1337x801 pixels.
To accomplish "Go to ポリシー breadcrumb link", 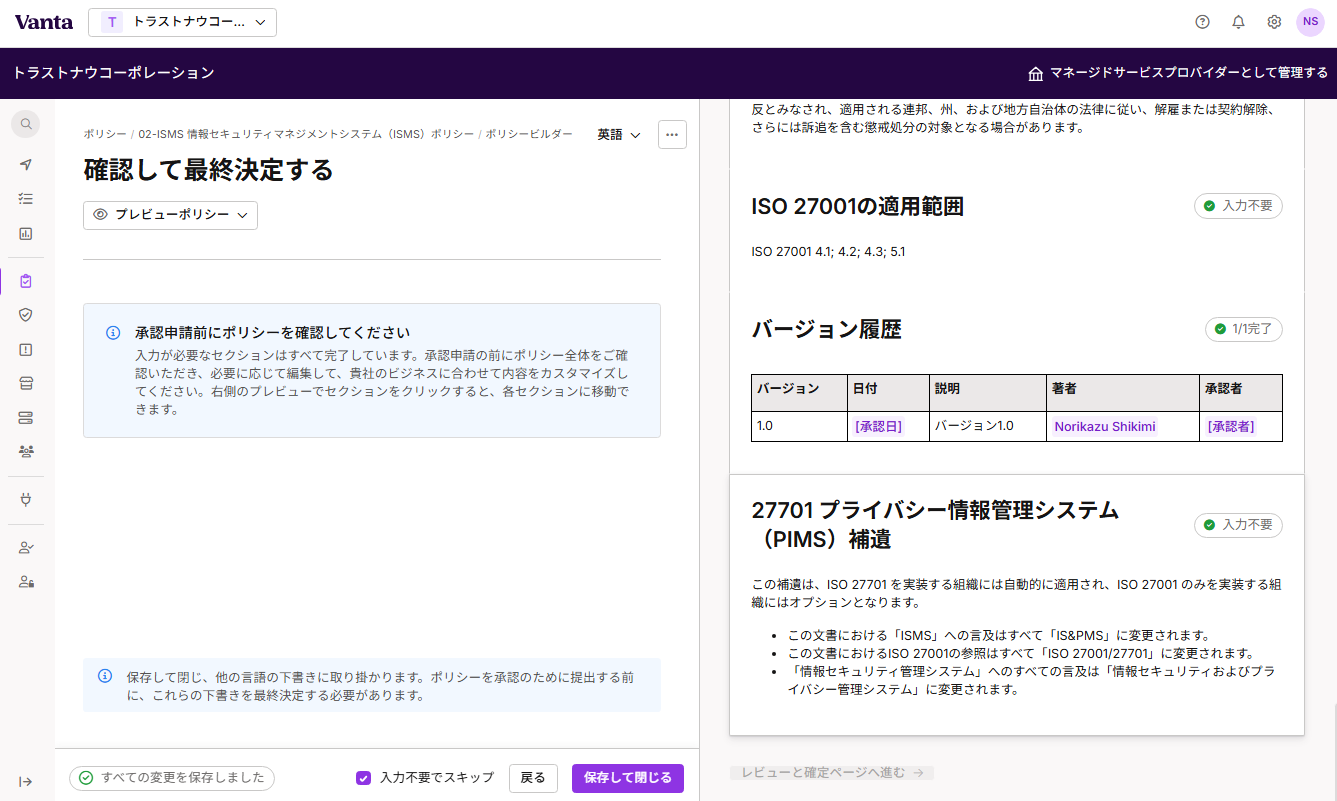I will (105, 134).
